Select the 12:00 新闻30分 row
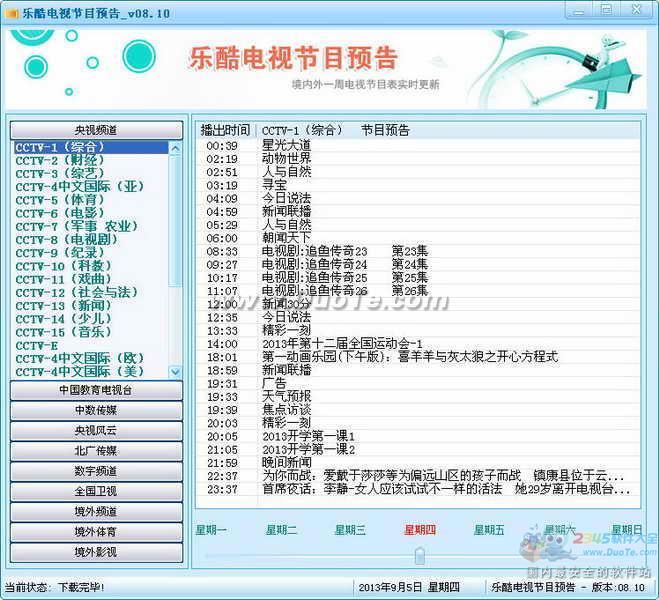Viewport: 659px width, 600px height. tap(418, 304)
